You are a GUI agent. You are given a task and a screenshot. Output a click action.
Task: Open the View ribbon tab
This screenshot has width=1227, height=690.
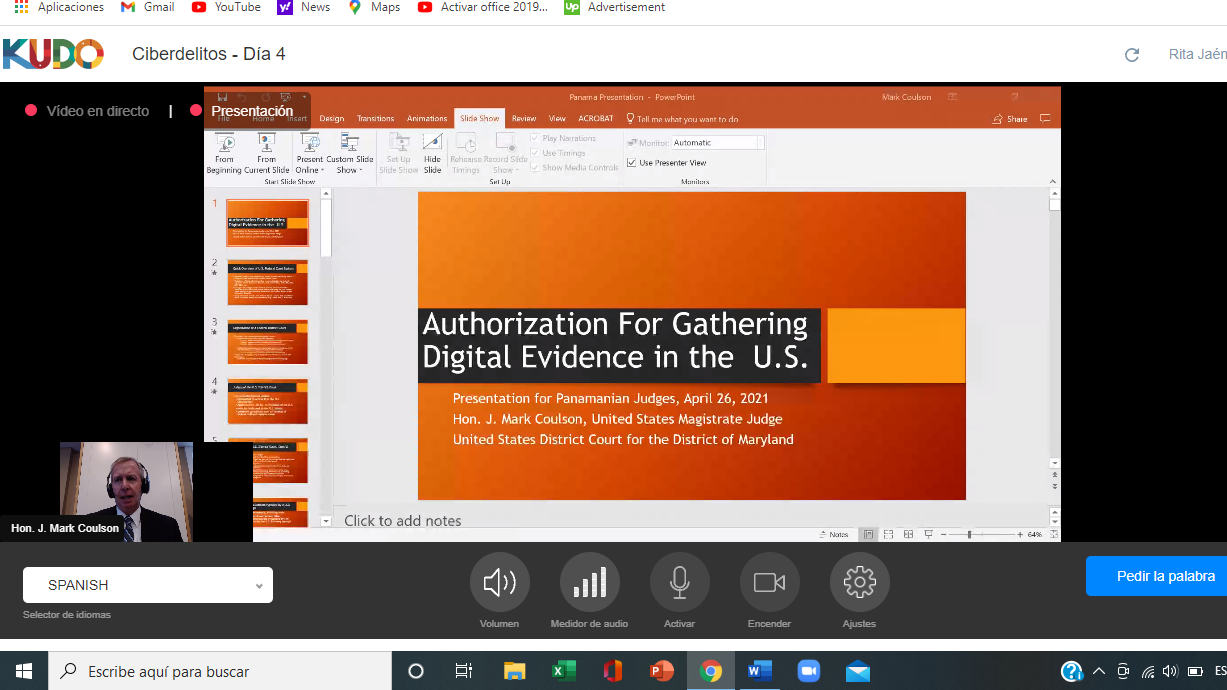pyautogui.click(x=557, y=119)
